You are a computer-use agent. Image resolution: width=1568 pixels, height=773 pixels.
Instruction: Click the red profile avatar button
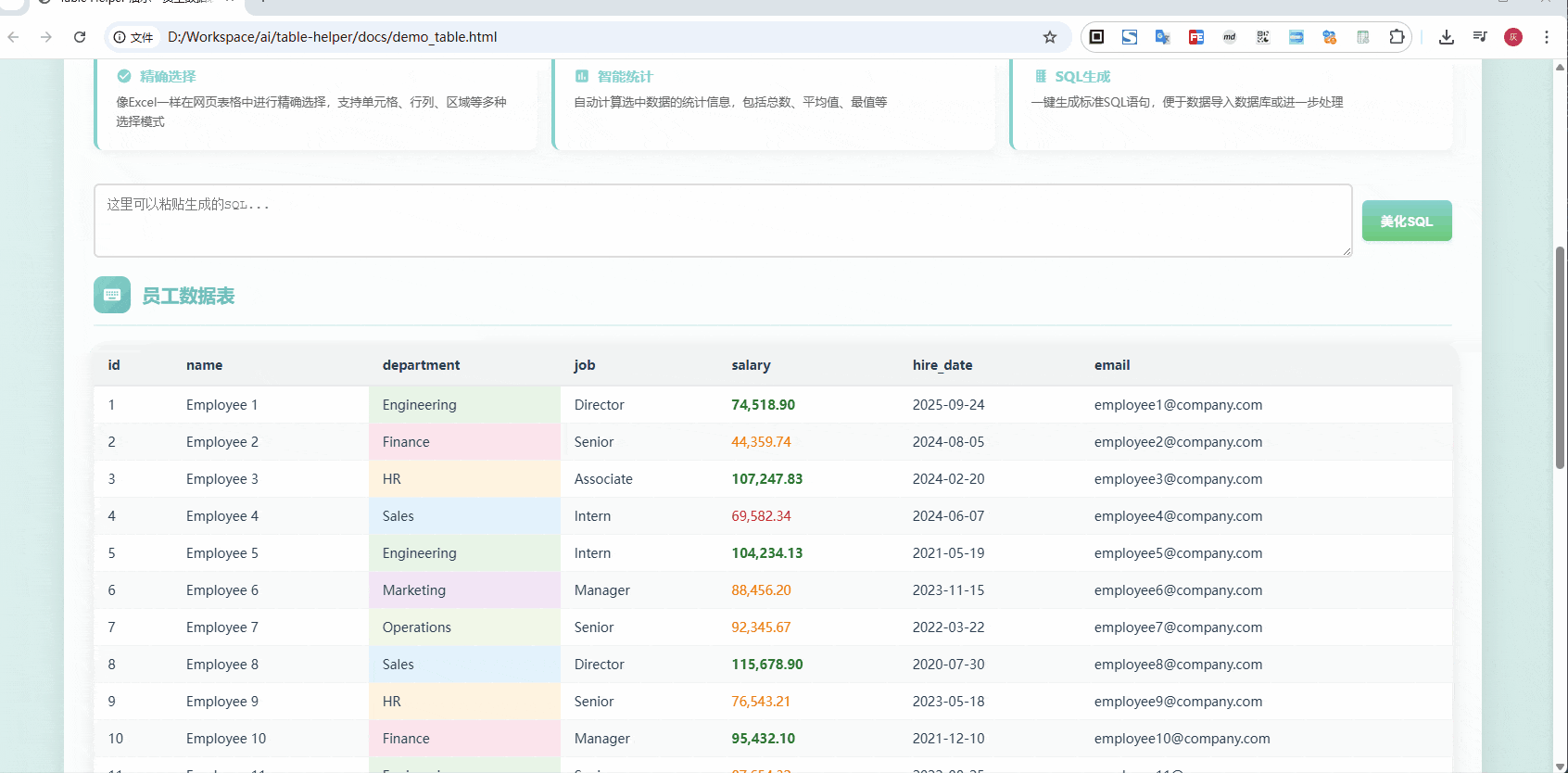pos(1513,37)
